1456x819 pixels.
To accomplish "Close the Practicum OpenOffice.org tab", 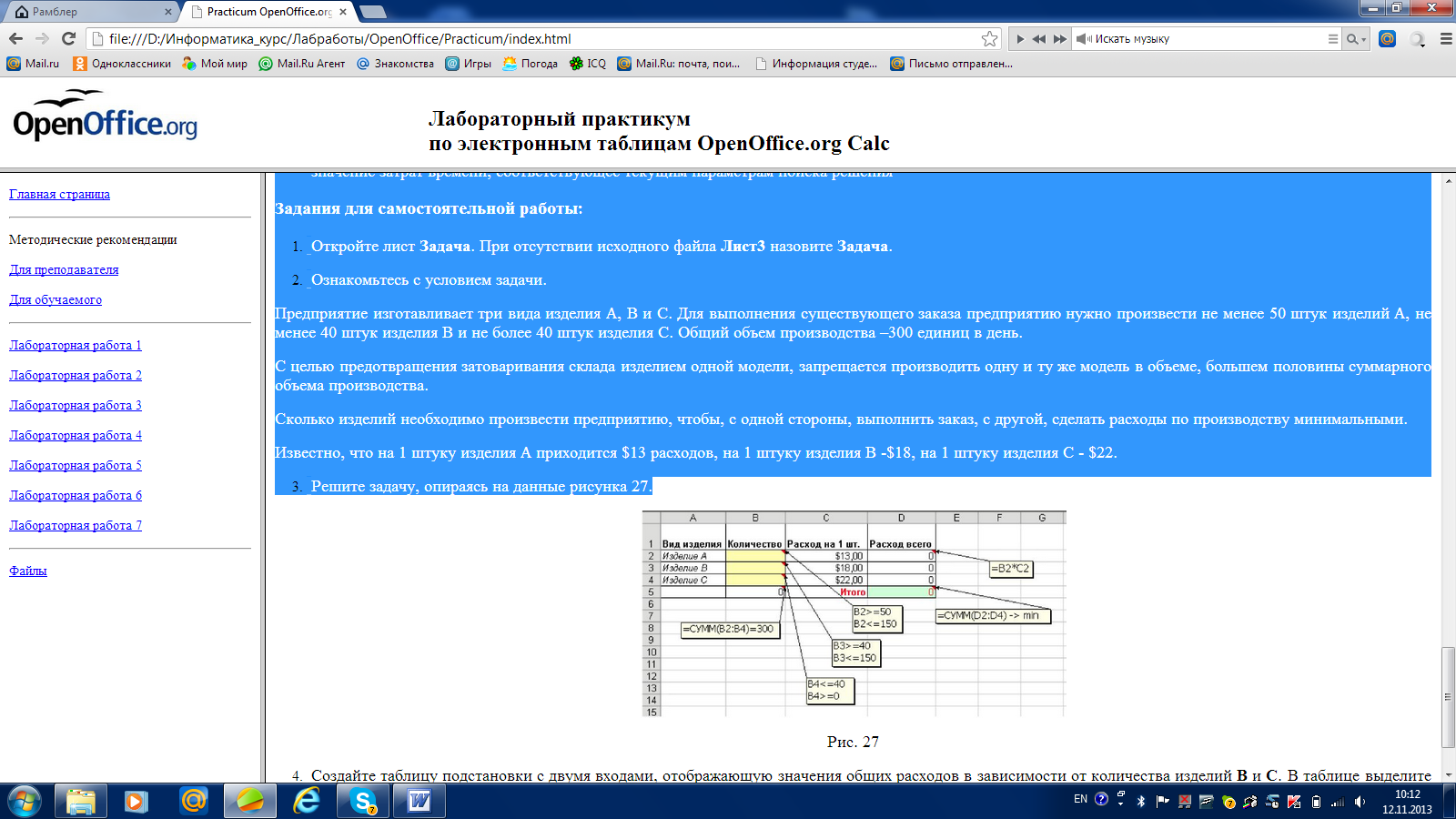I will (343, 12).
